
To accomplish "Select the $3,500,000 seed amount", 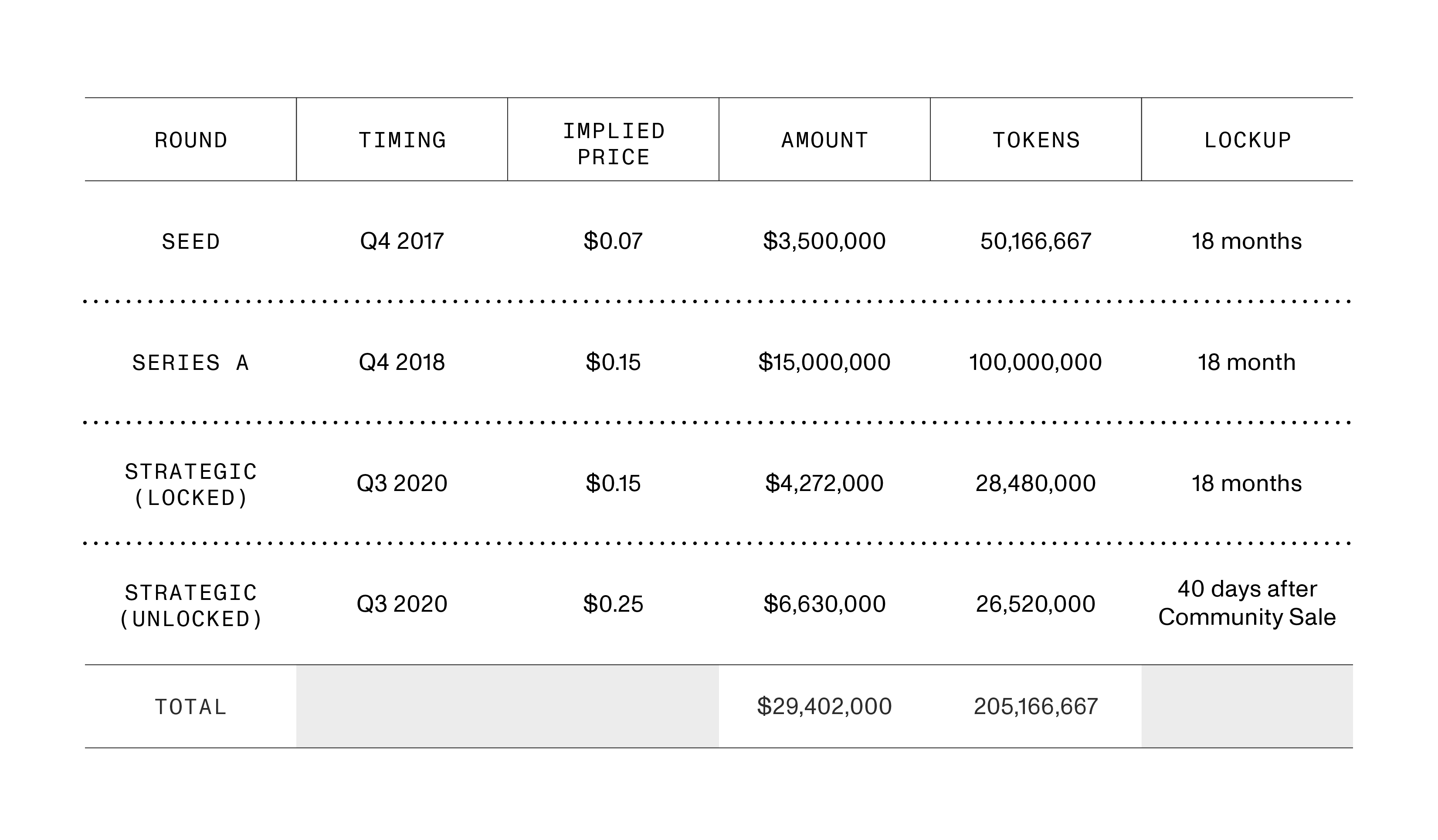I will coord(824,241).
